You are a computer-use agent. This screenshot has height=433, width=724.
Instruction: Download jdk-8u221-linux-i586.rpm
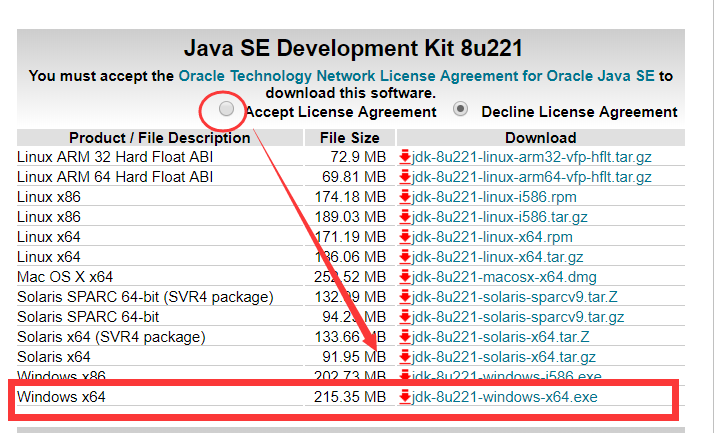494,197
